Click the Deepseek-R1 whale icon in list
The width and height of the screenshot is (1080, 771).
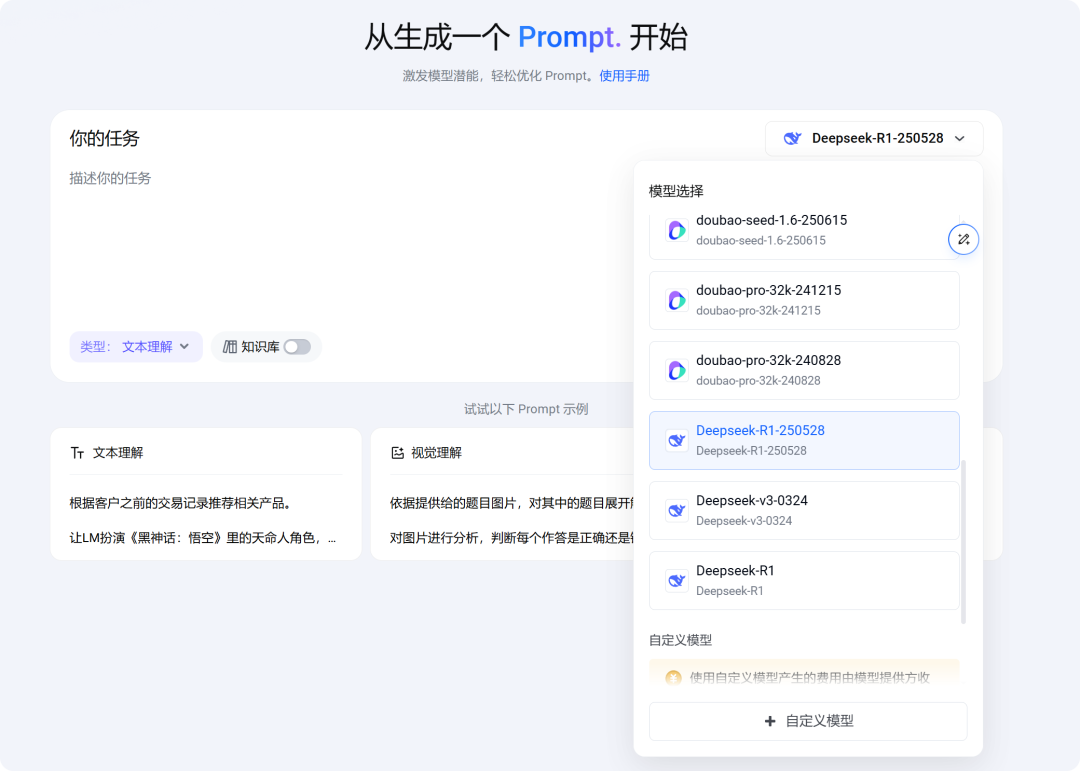pos(676,581)
